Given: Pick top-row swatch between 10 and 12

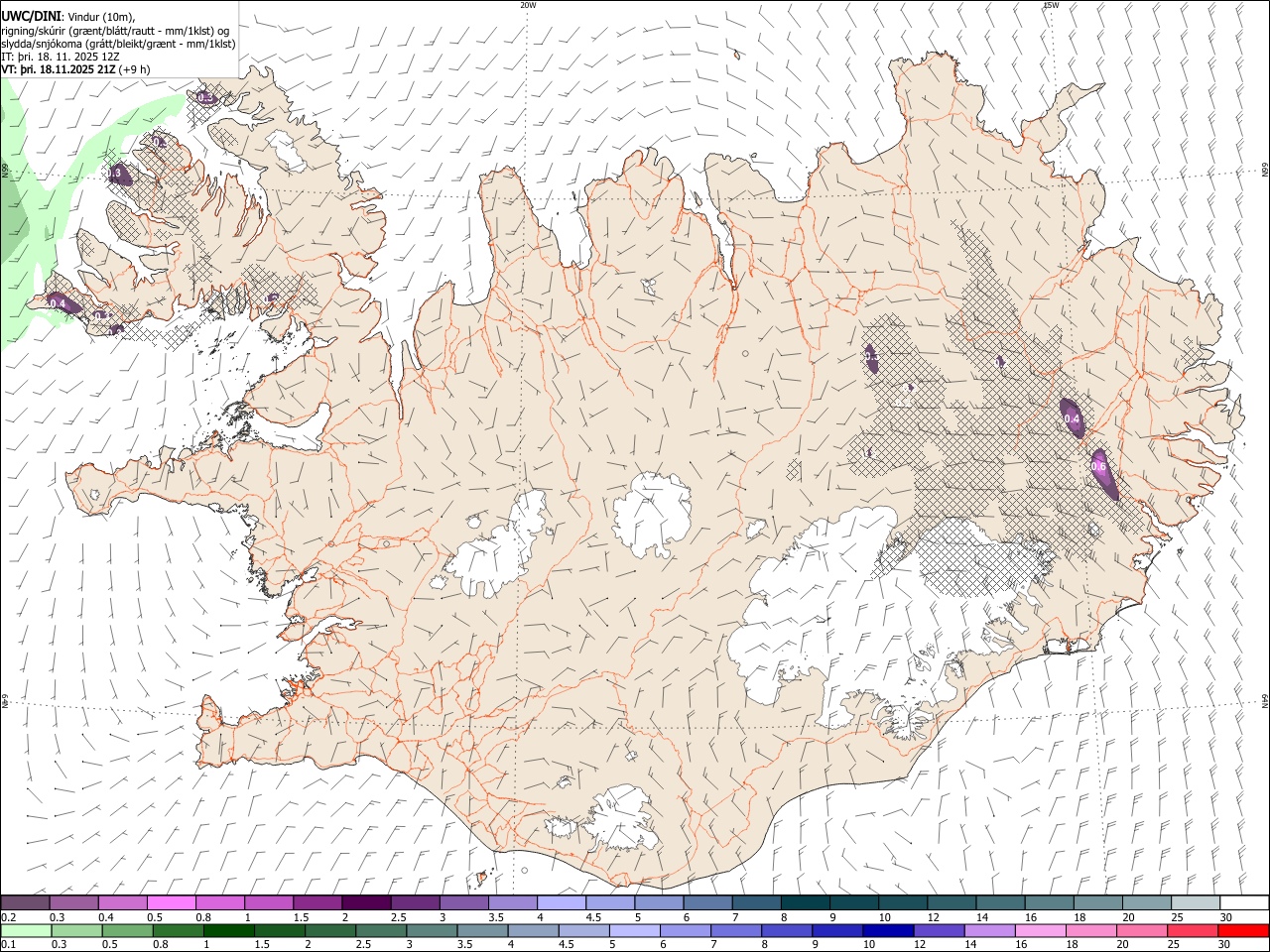Looking at the screenshot, I should [903, 903].
